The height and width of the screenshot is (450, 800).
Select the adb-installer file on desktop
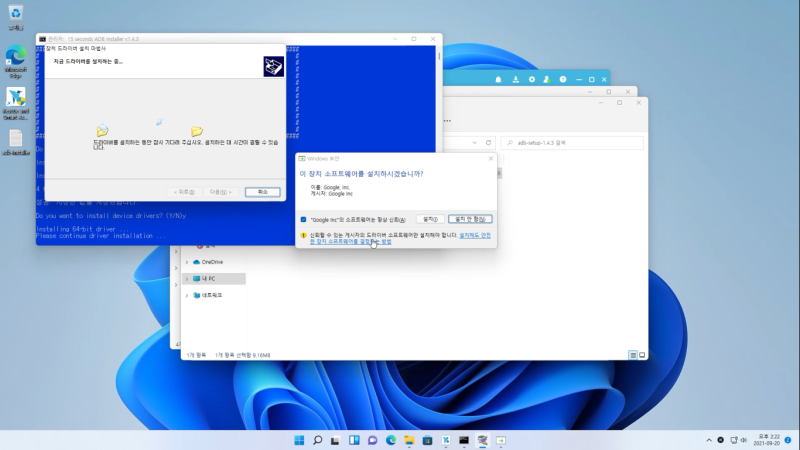pyautogui.click(x=16, y=142)
